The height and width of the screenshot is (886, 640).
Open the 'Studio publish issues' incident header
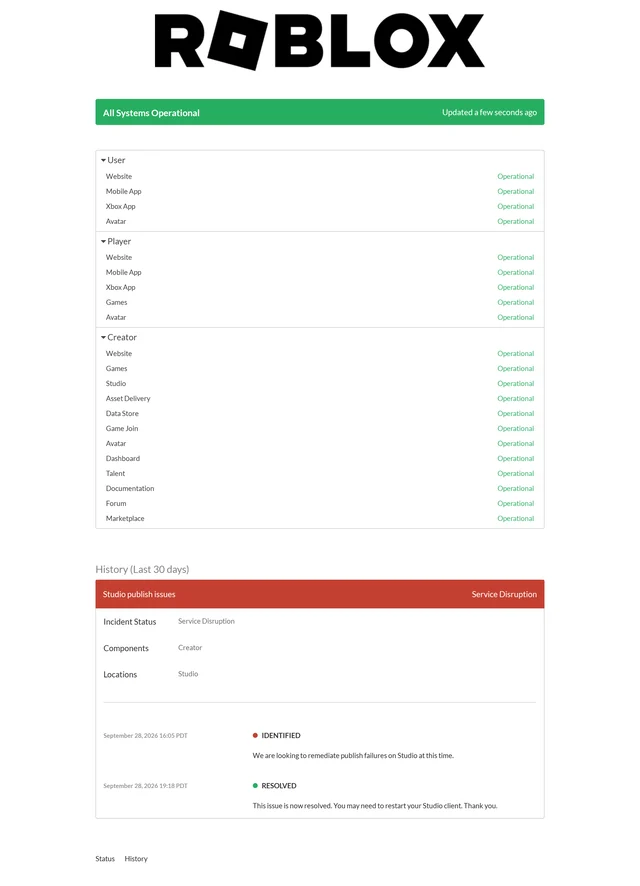[x=320, y=594]
